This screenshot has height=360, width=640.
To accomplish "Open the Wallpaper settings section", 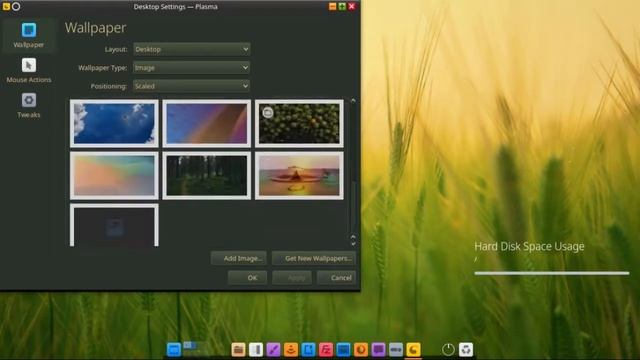I will (28, 36).
